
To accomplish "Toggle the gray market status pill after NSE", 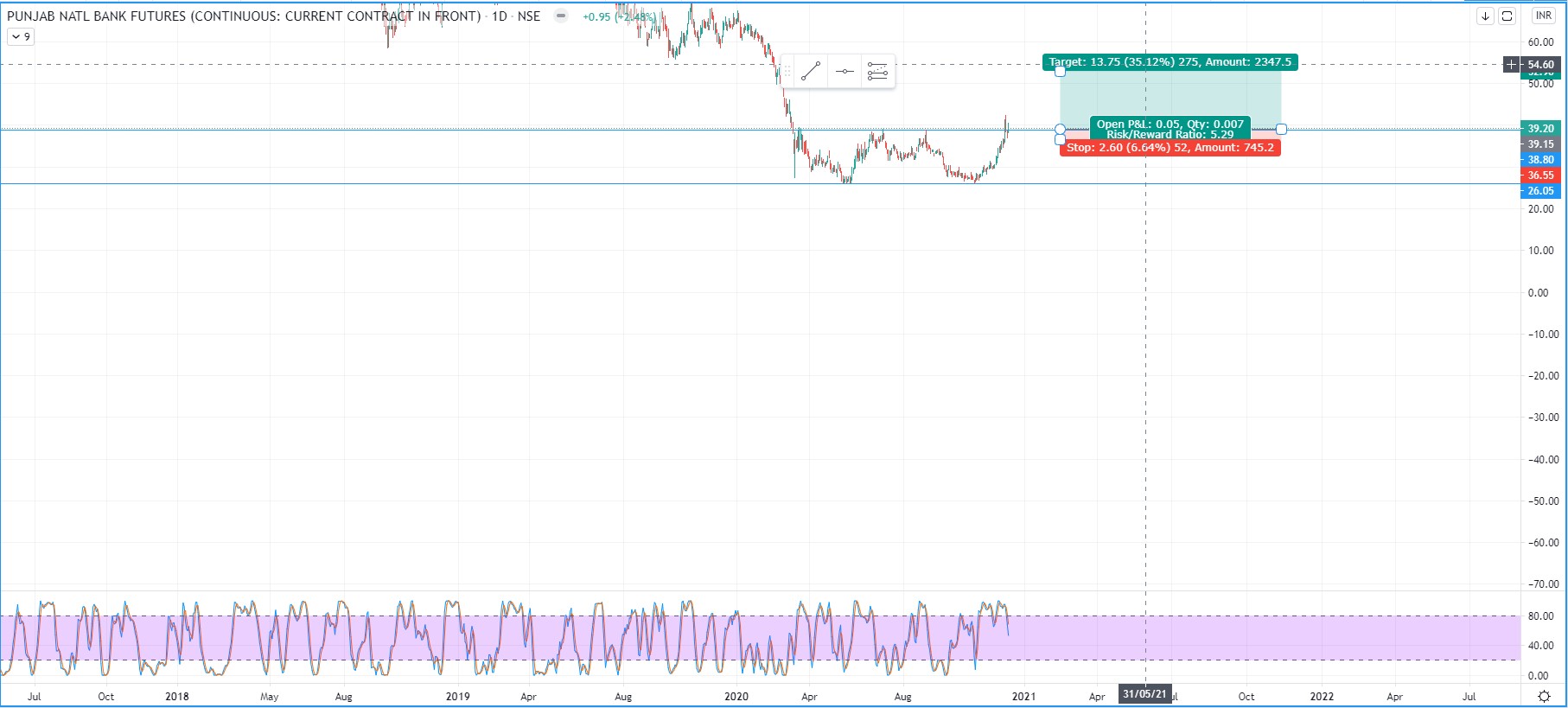I will point(561,16).
